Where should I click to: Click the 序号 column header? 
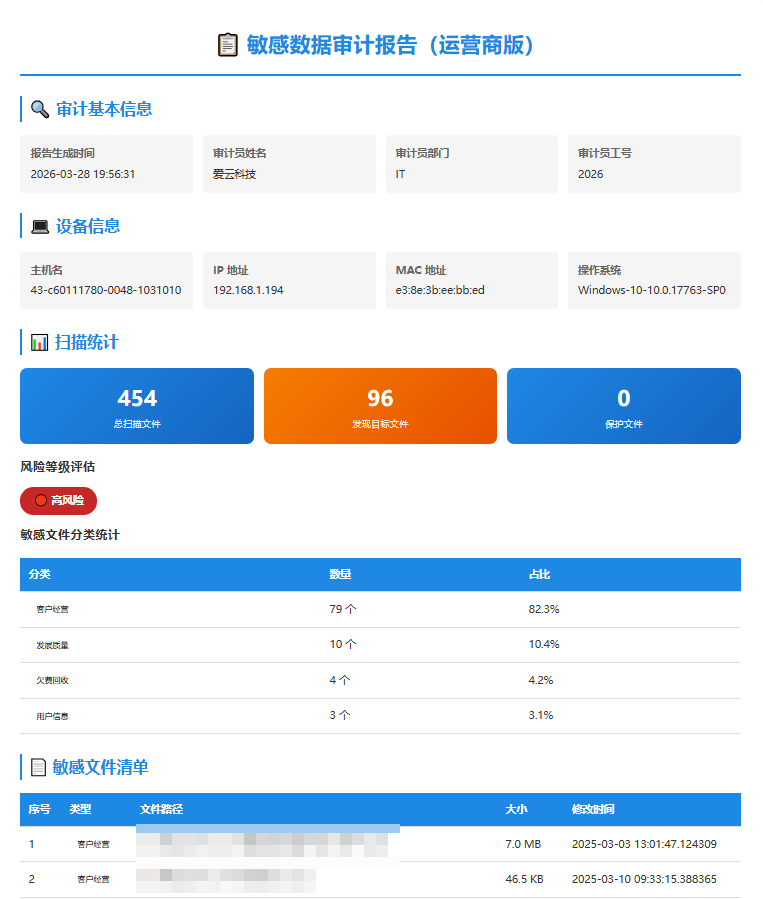tap(40, 809)
